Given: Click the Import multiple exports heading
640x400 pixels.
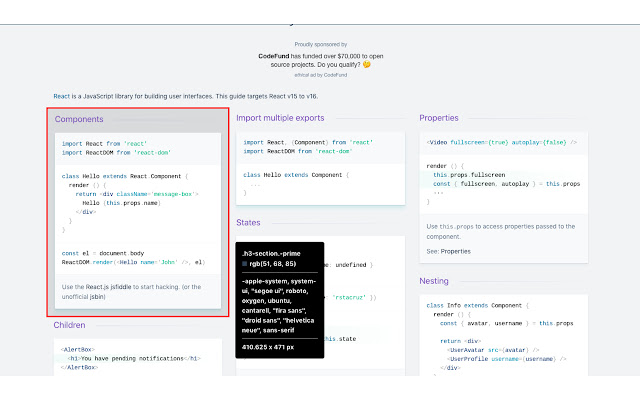Looking at the screenshot, I should [x=280, y=118].
